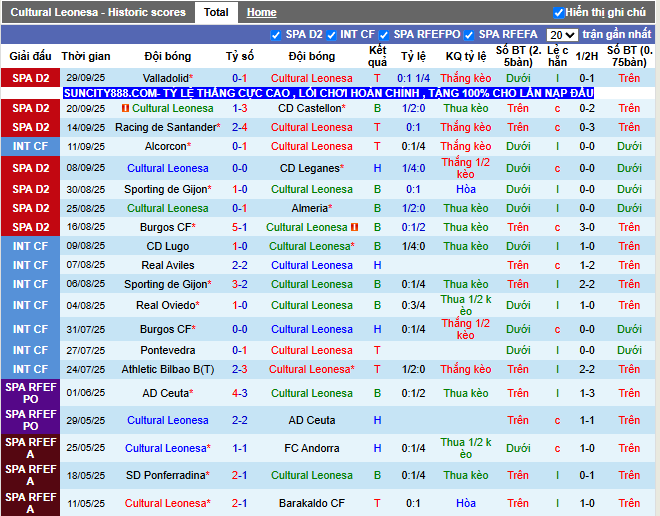
Task: Click the 2-2 score of Real Aviles match
Action: coord(240,265)
